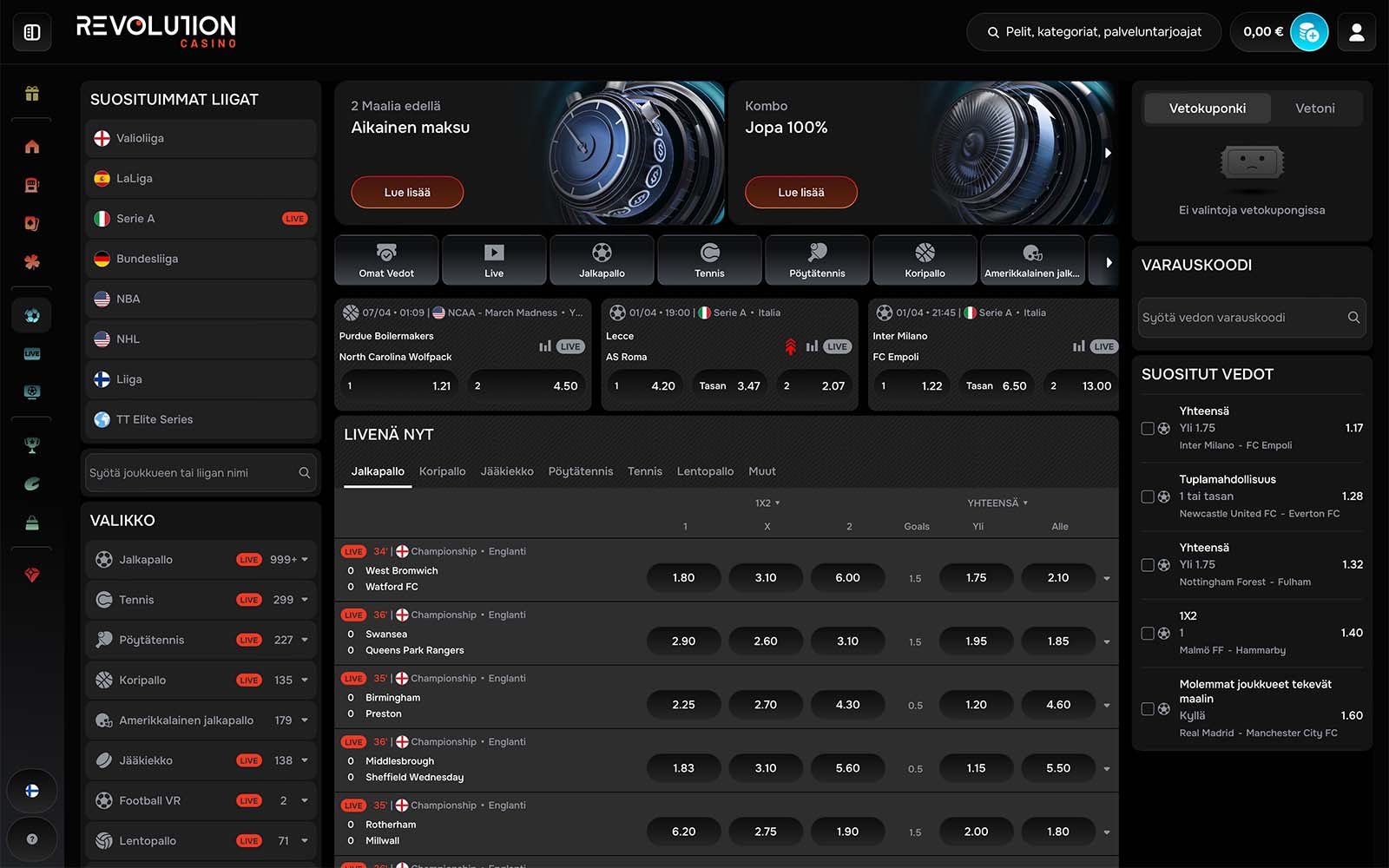Image resolution: width=1389 pixels, height=868 pixels.
Task: Click the deposit coins icon
Action: 1308,32
